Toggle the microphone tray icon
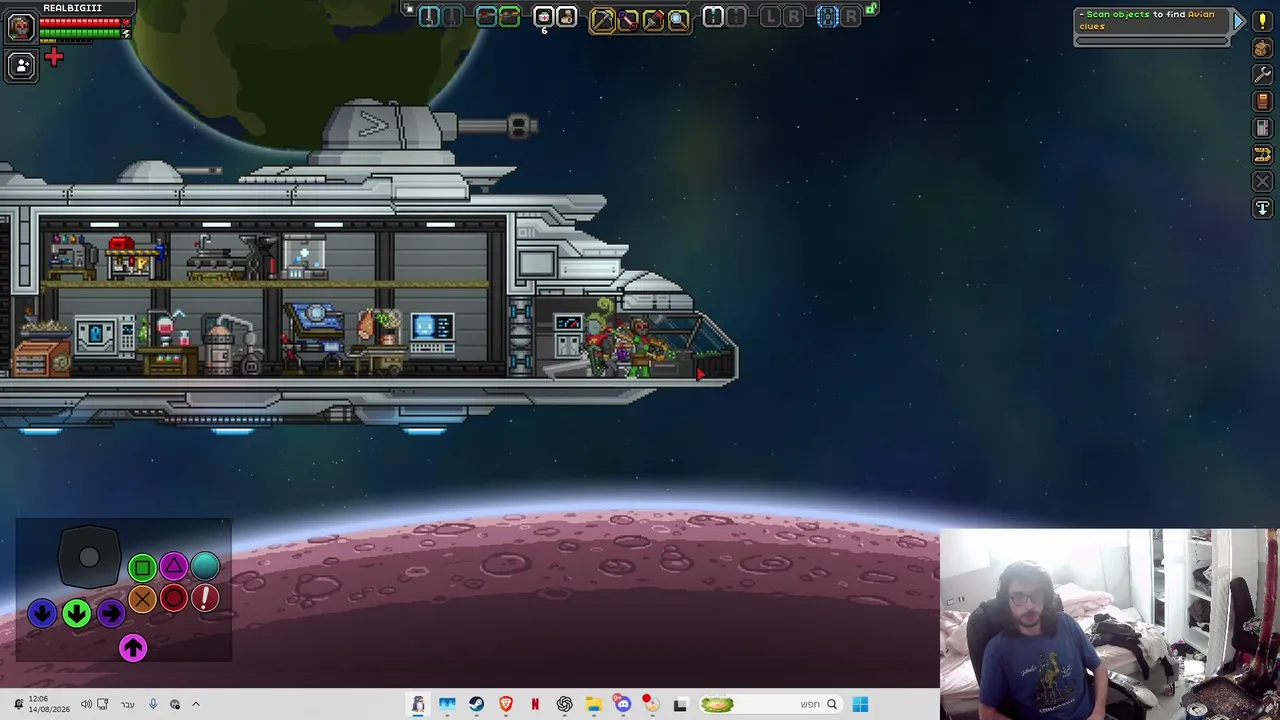 point(153,704)
